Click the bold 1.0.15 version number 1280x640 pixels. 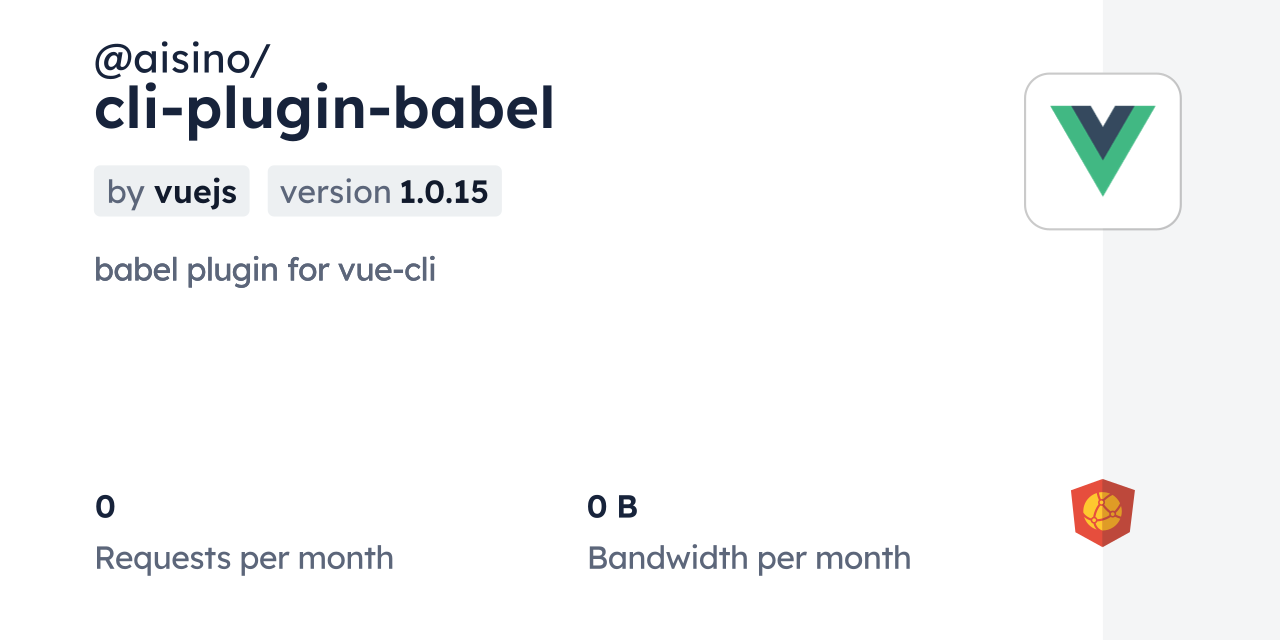[x=443, y=192]
